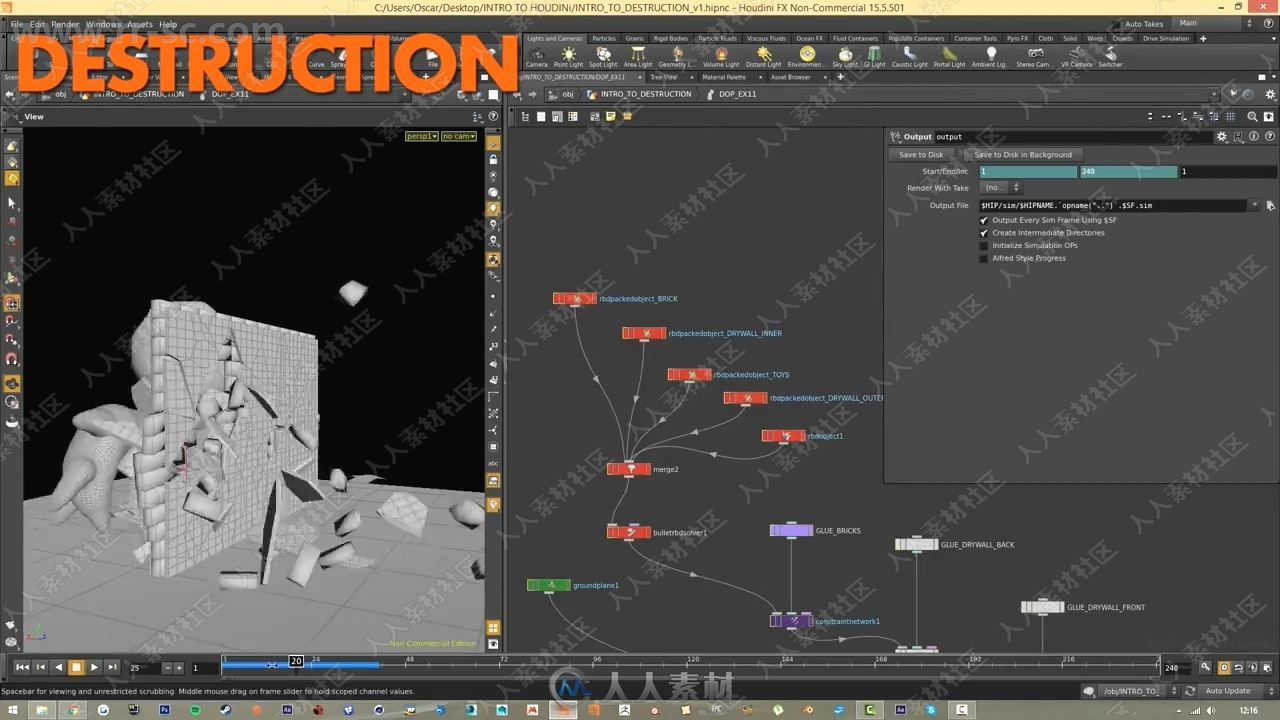Open no cam camera dropdown

[x=458, y=136]
